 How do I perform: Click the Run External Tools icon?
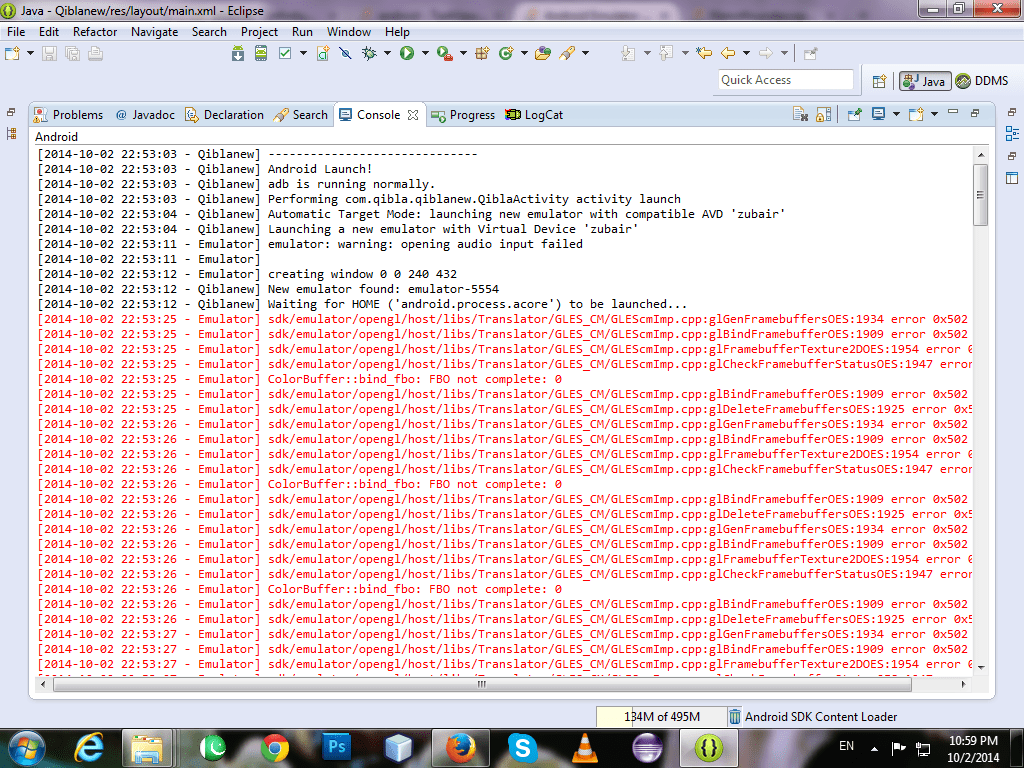(445, 54)
